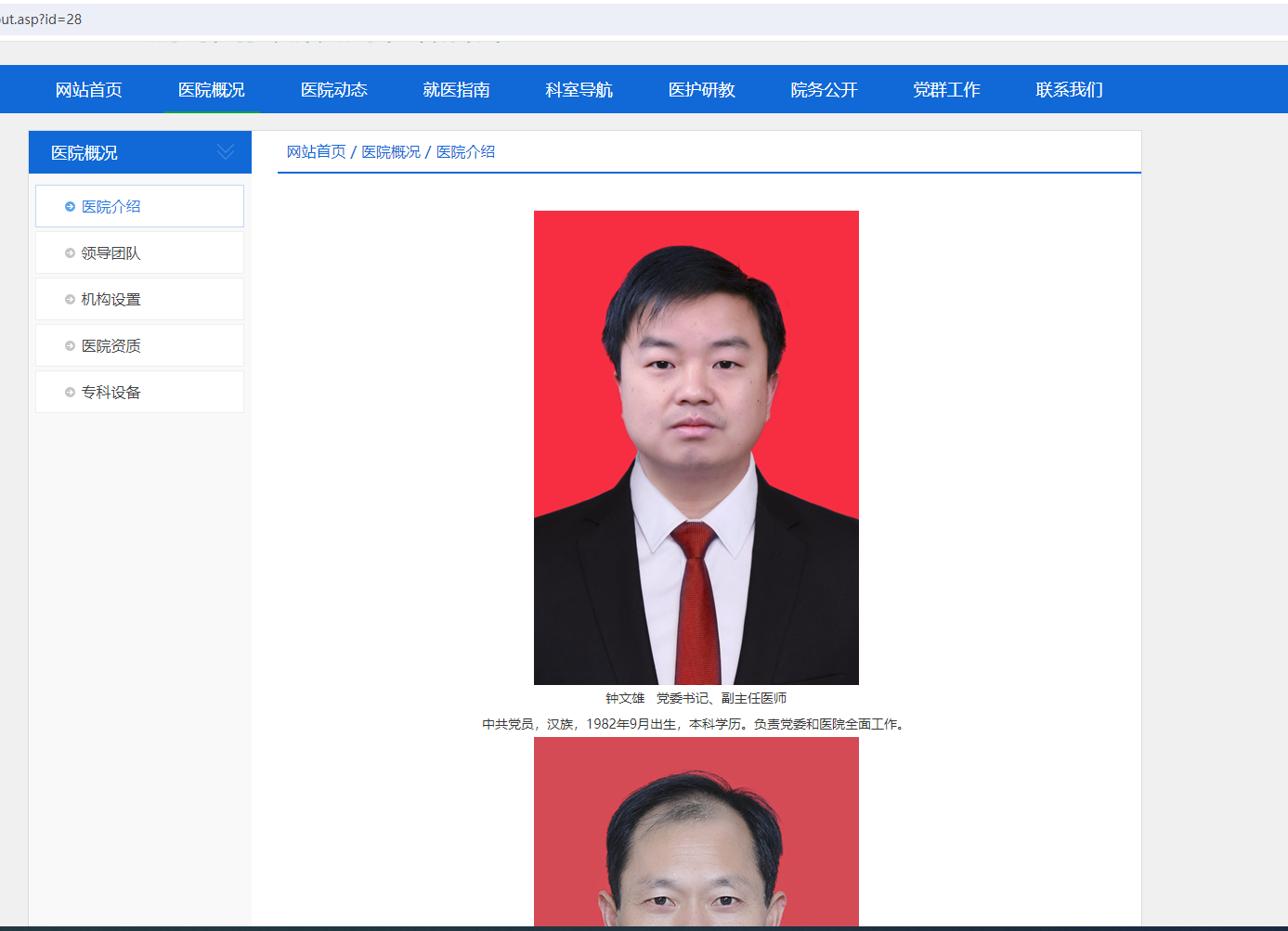Click 医护研教 in the top navigation
This screenshot has width=1288, height=931.
point(701,90)
